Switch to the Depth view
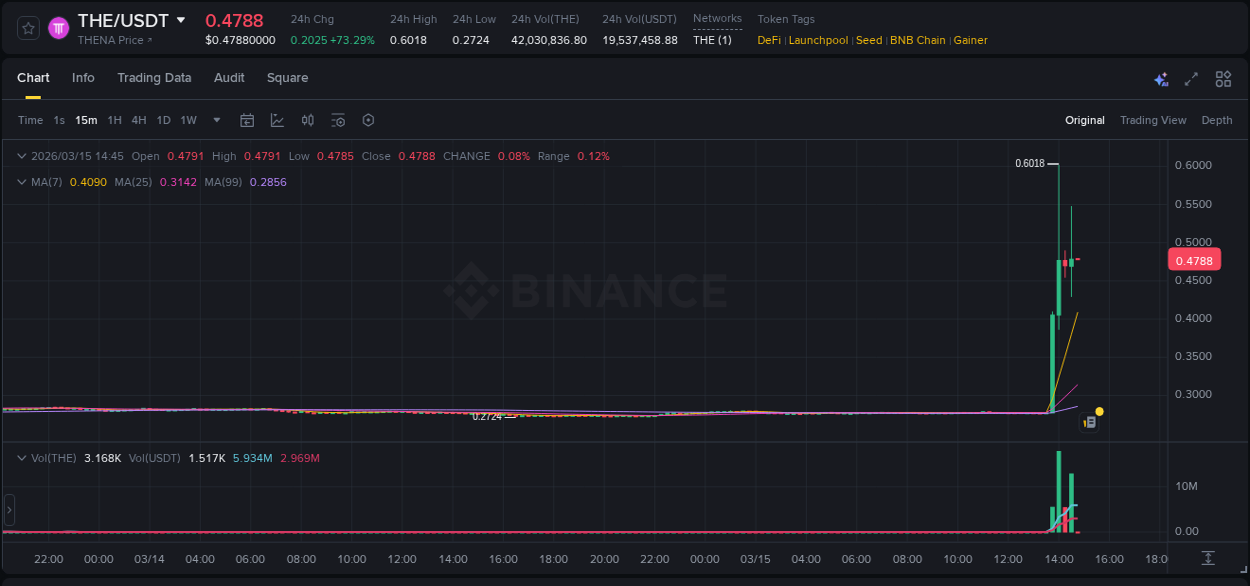Image resolution: width=1250 pixels, height=586 pixels. pyautogui.click(x=1216, y=120)
